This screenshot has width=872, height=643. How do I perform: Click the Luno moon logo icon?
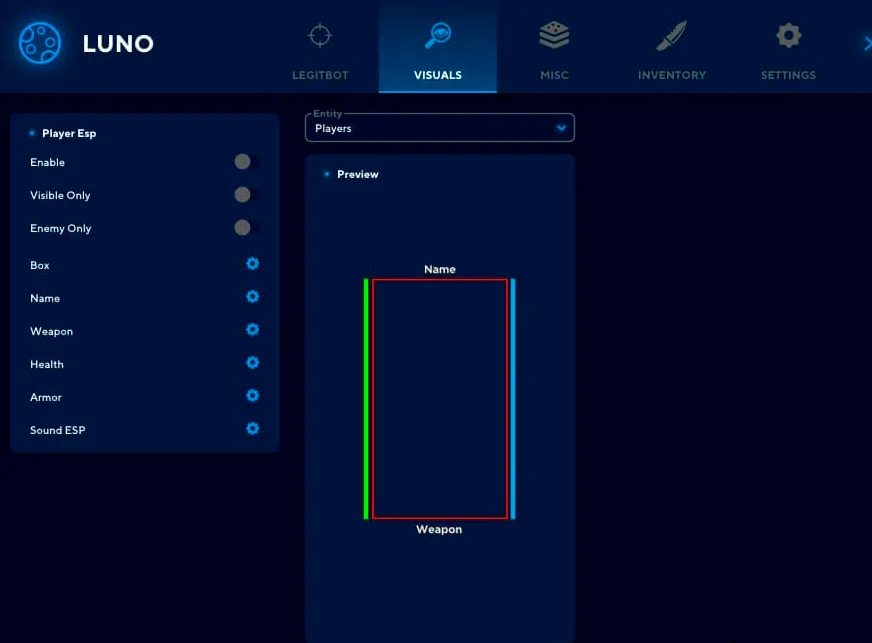tap(40, 43)
